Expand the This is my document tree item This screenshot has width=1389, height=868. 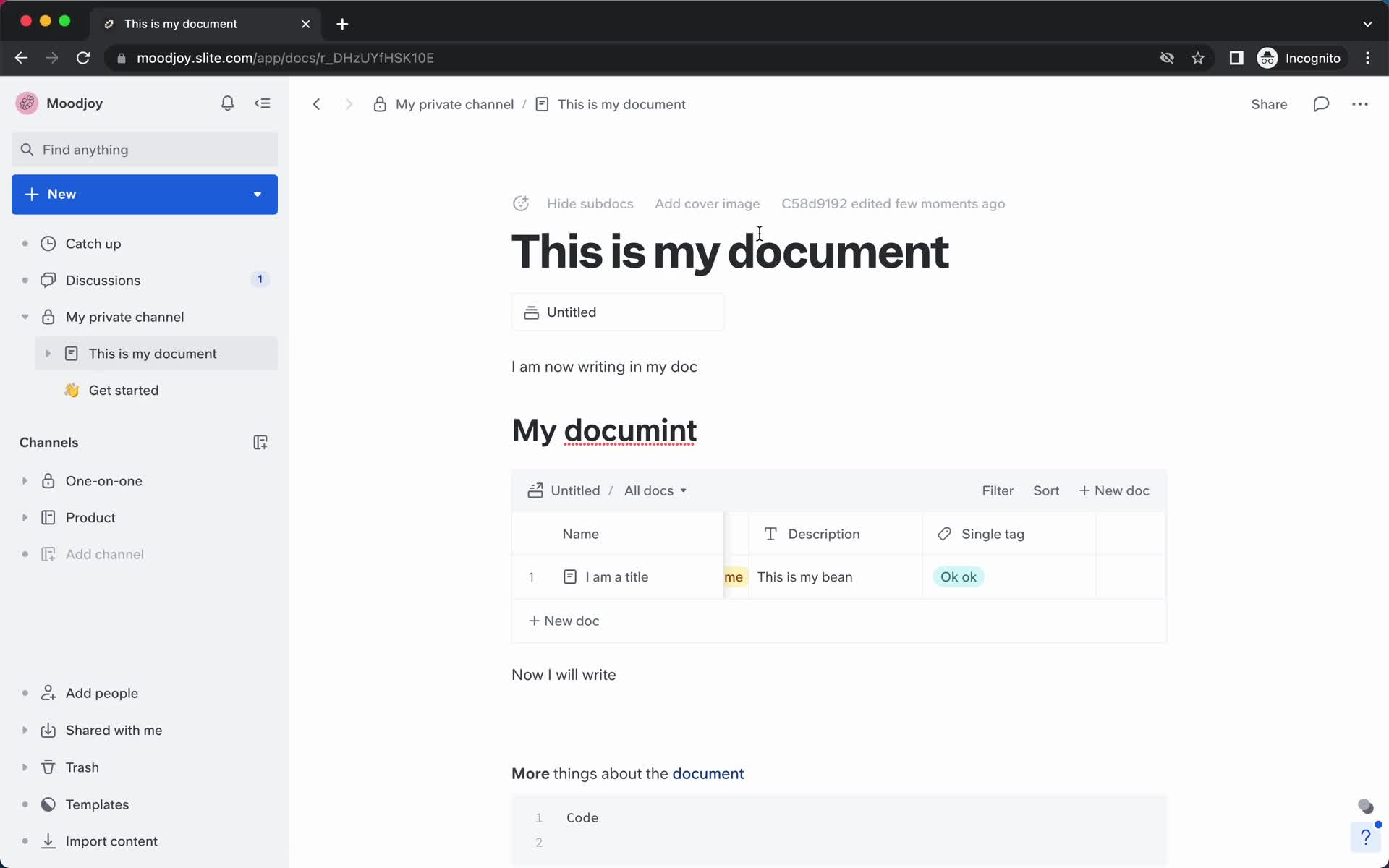48,352
